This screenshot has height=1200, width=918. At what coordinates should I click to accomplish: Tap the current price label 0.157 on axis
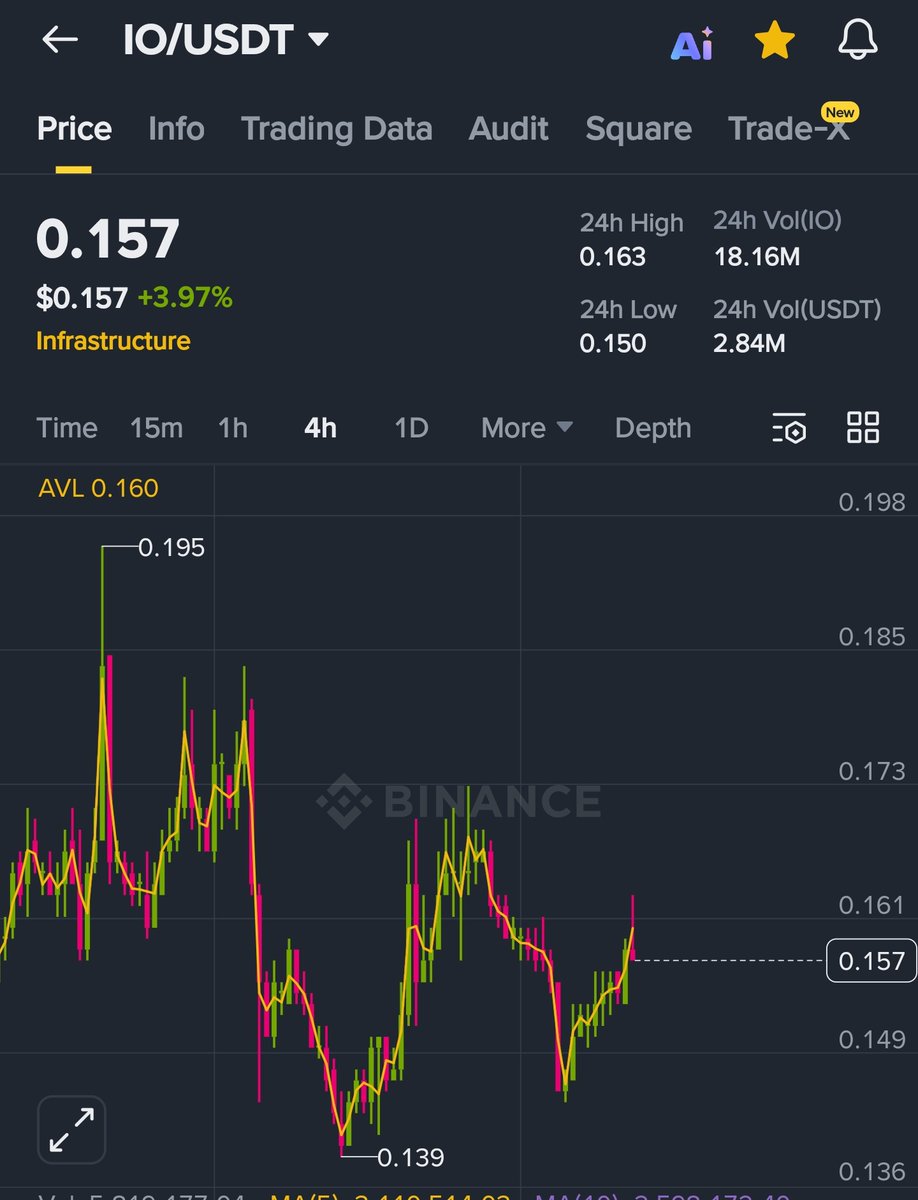pyautogui.click(x=871, y=961)
